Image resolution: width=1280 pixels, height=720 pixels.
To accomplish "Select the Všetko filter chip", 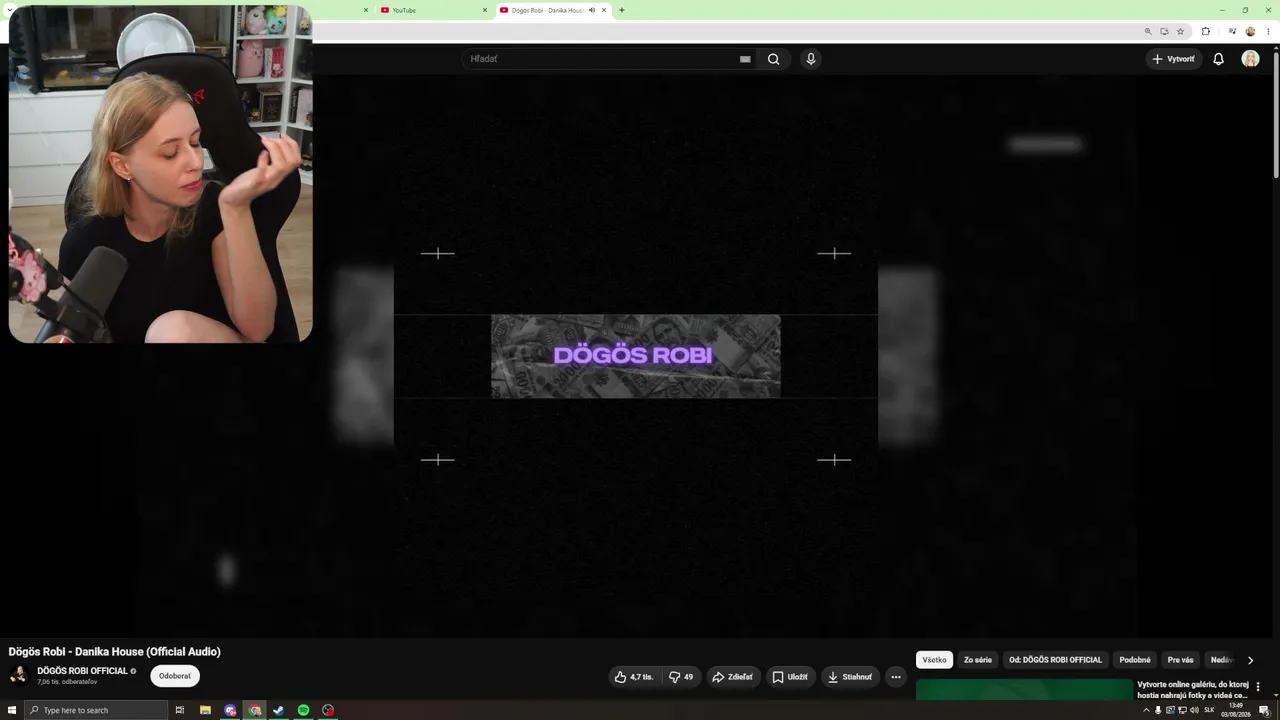I will (934, 660).
